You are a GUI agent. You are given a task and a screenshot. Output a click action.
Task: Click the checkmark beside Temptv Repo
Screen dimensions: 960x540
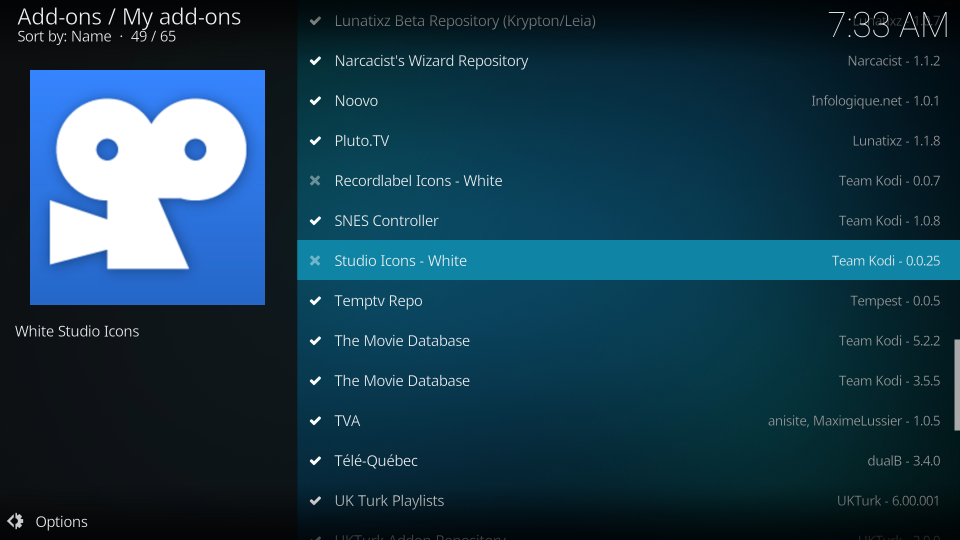coord(315,301)
